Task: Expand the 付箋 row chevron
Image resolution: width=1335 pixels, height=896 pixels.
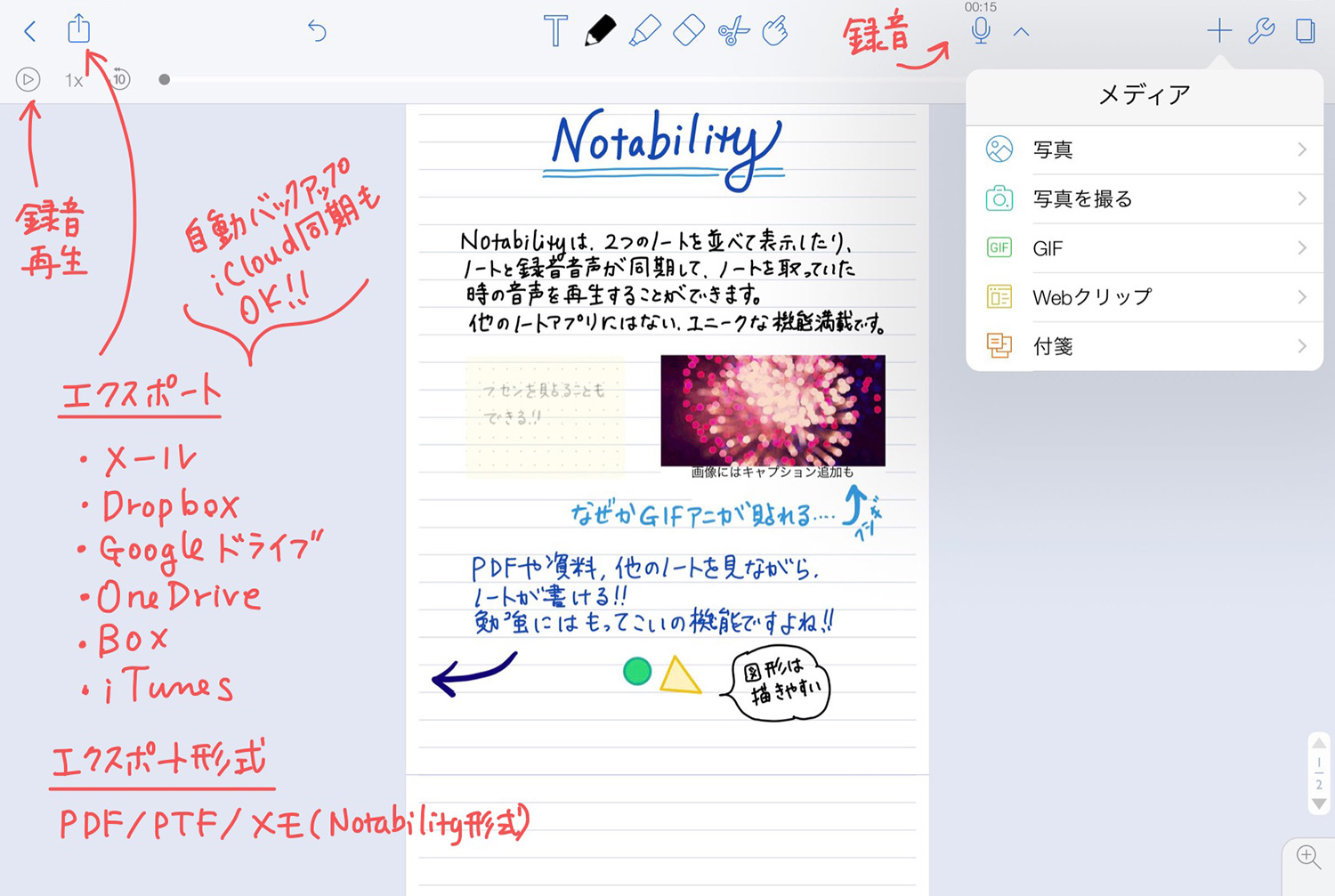Action: (1302, 345)
